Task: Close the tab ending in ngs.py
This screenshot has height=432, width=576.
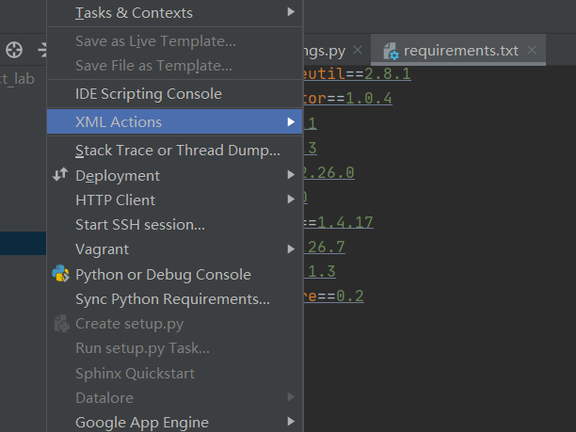Action: coord(357,50)
